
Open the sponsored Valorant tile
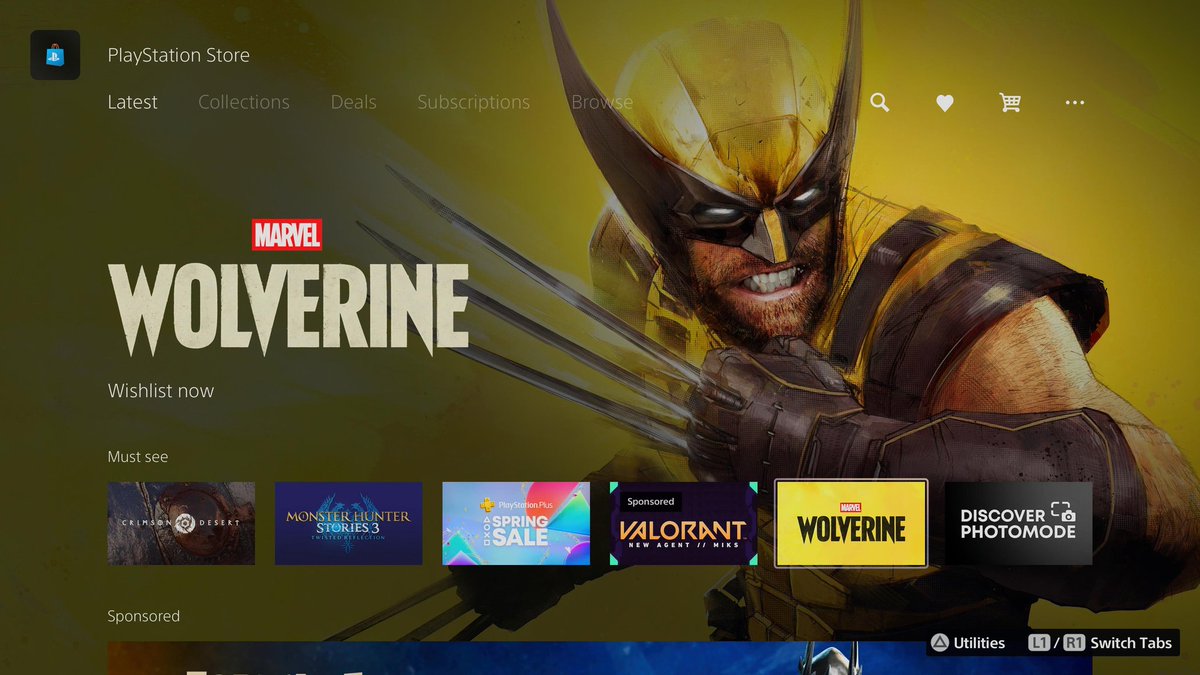click(684, 524)
